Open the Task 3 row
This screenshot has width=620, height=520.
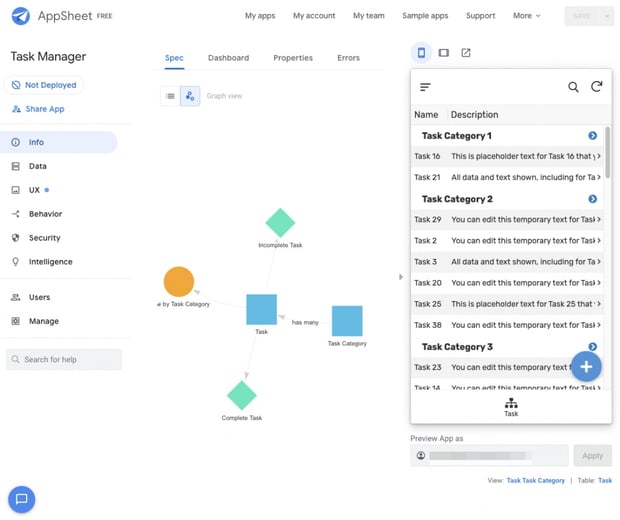pos(507,262)
